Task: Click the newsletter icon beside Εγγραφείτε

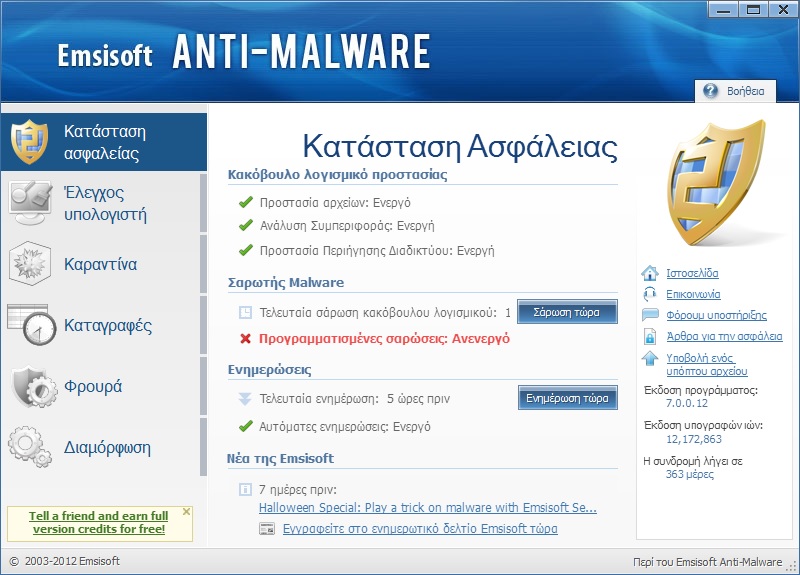Action: click(267, 529)
